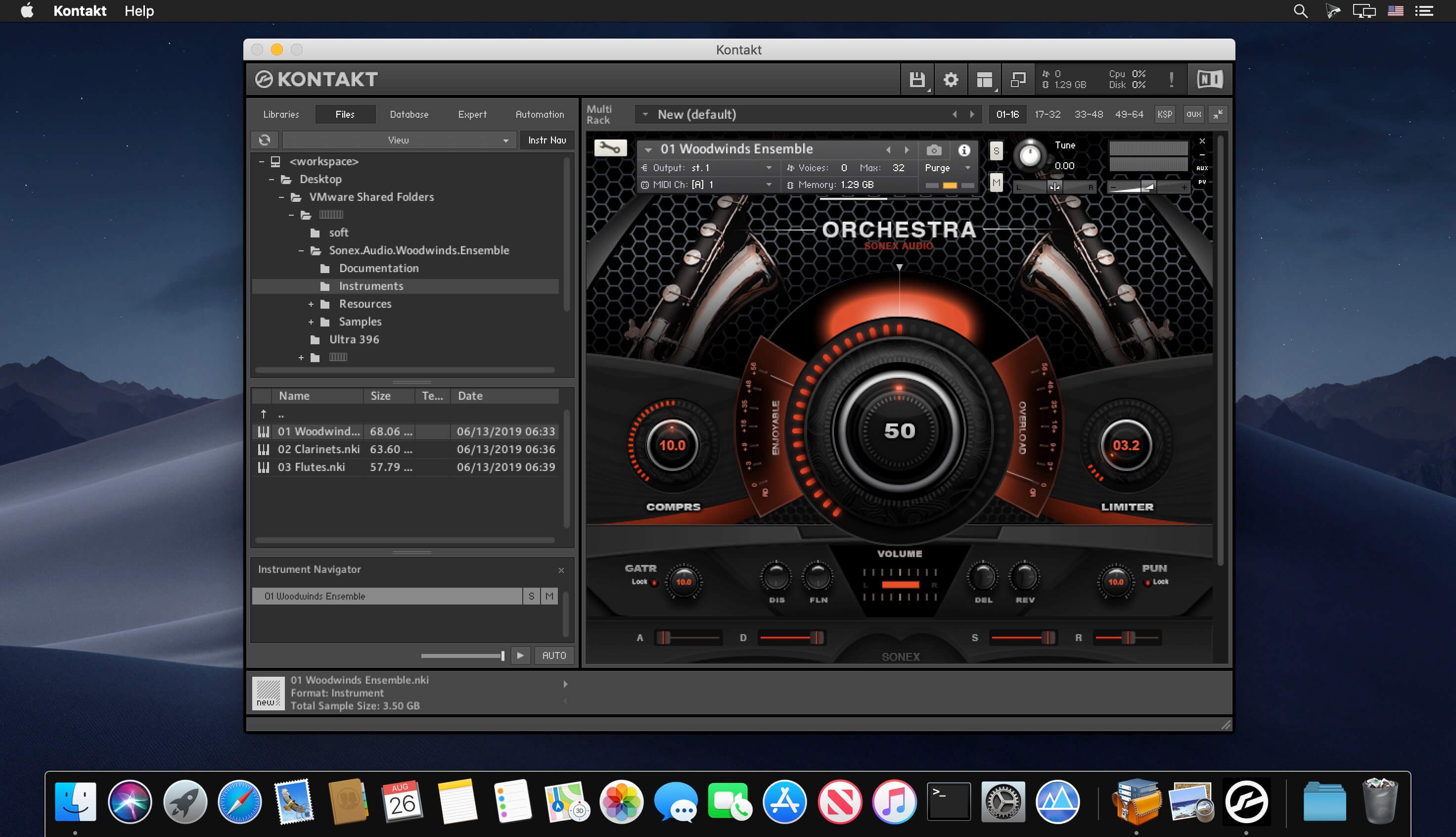This screenshot has height=837, width=1456.
Task: Sort files by Name column header
Action: tap(317, 396)
